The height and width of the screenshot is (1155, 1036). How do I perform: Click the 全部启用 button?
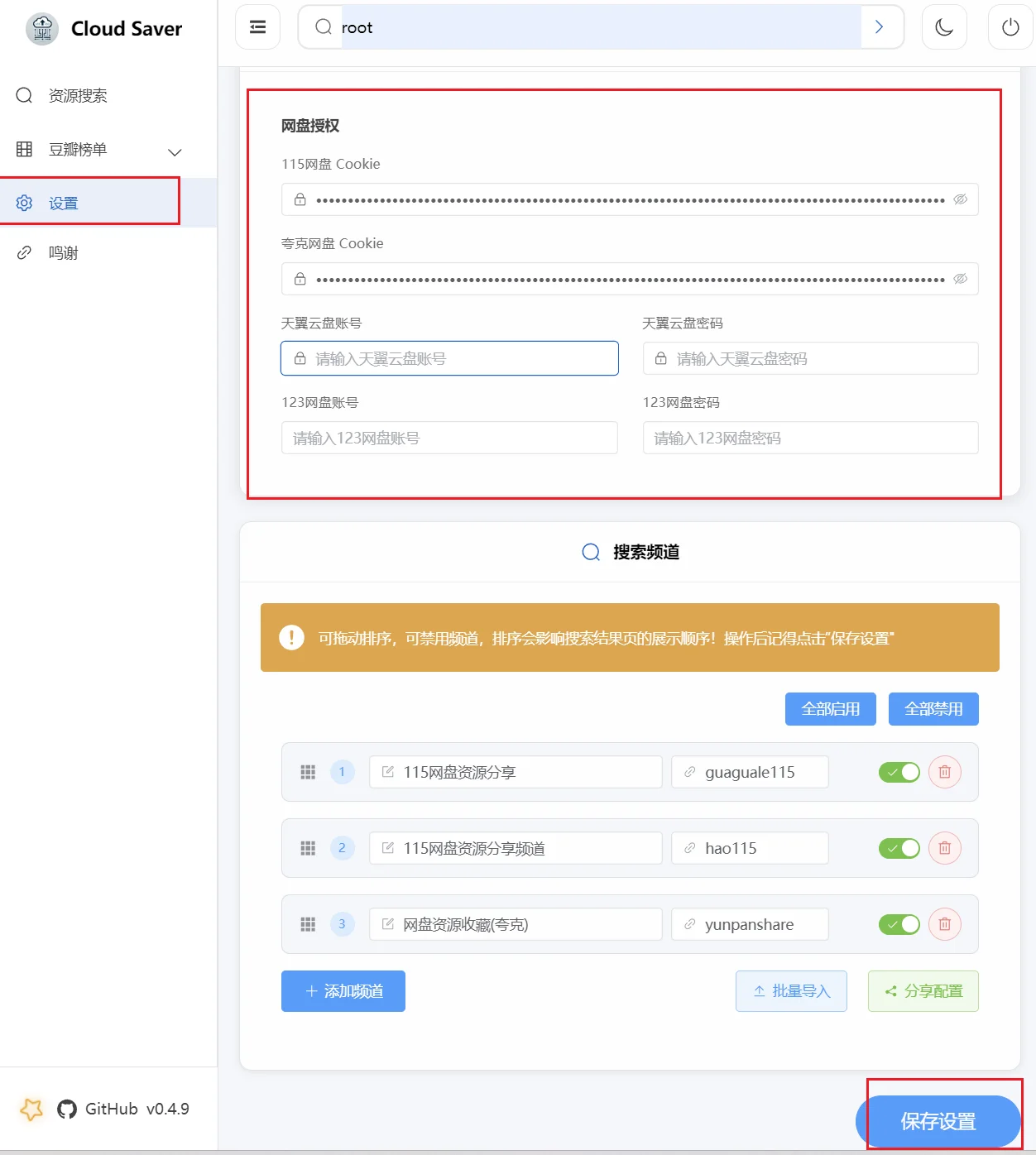[831, 709]
